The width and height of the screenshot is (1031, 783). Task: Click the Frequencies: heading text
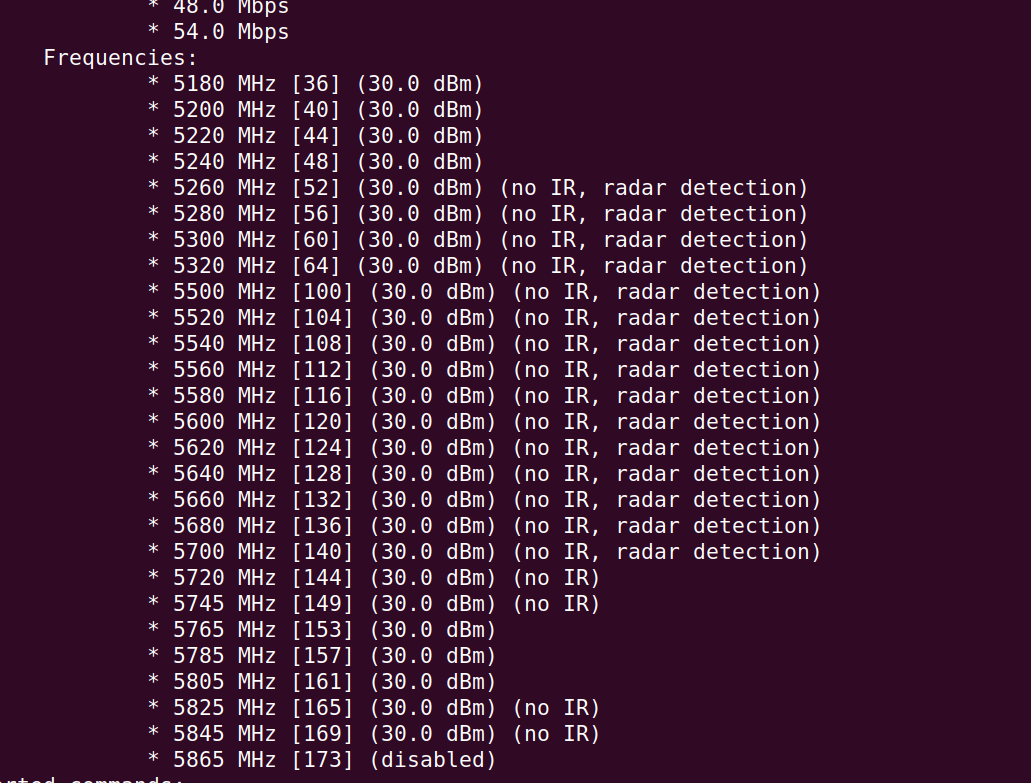(120, 58)
